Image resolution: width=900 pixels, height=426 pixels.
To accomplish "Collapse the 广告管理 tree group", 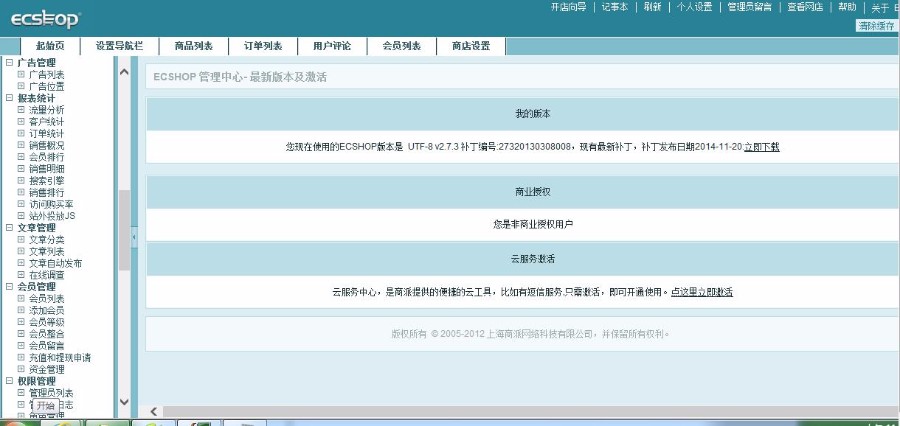I will pos(9,63).
